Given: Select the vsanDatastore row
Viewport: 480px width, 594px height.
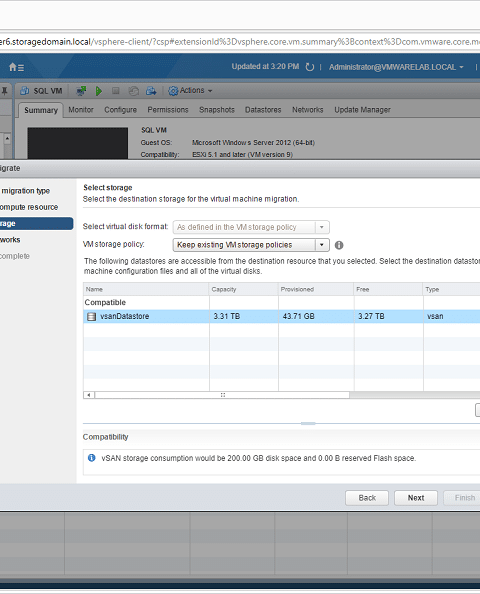Looking at the screenshot, I should pos(281,316).
